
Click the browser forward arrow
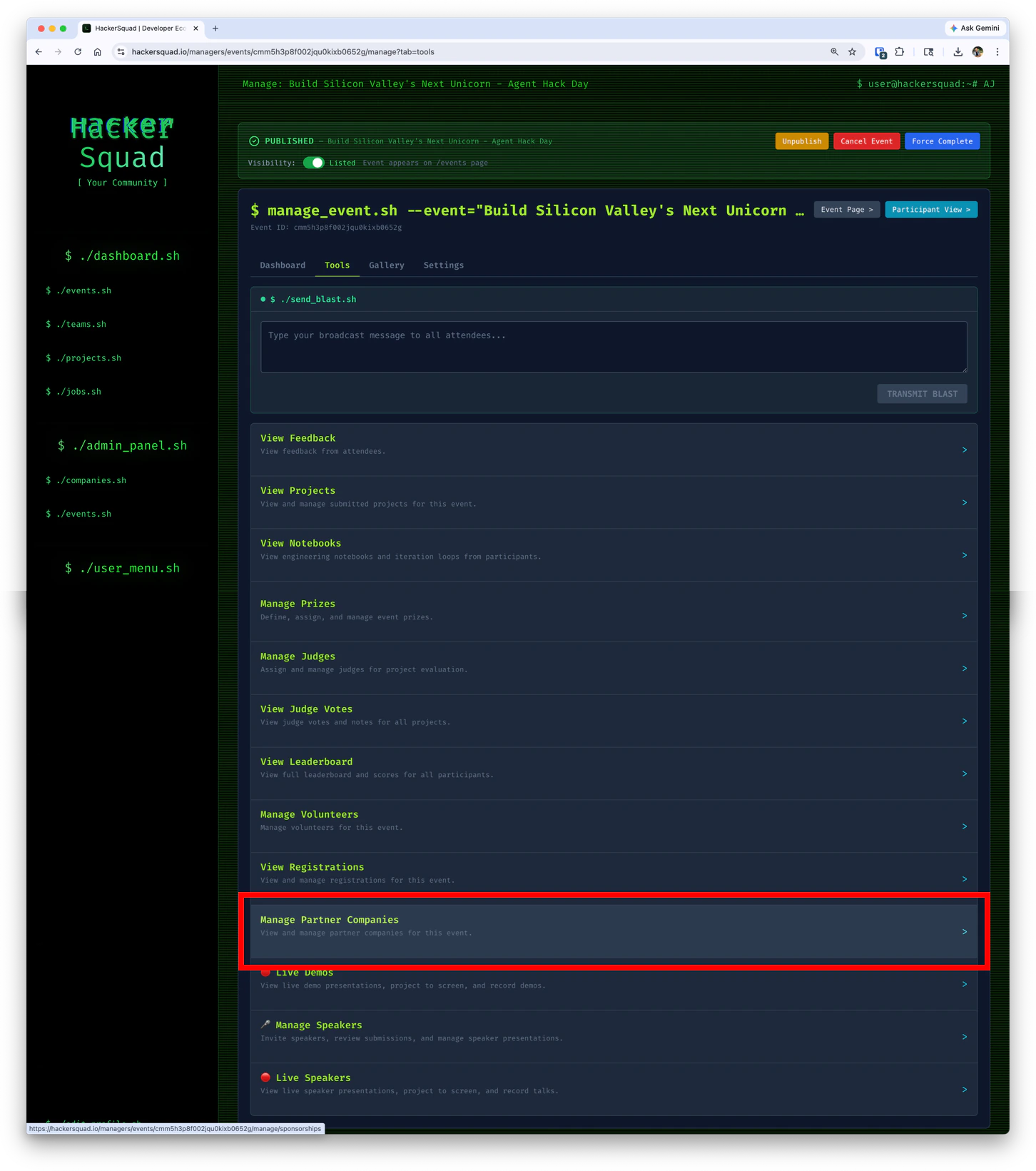point(58,52)
